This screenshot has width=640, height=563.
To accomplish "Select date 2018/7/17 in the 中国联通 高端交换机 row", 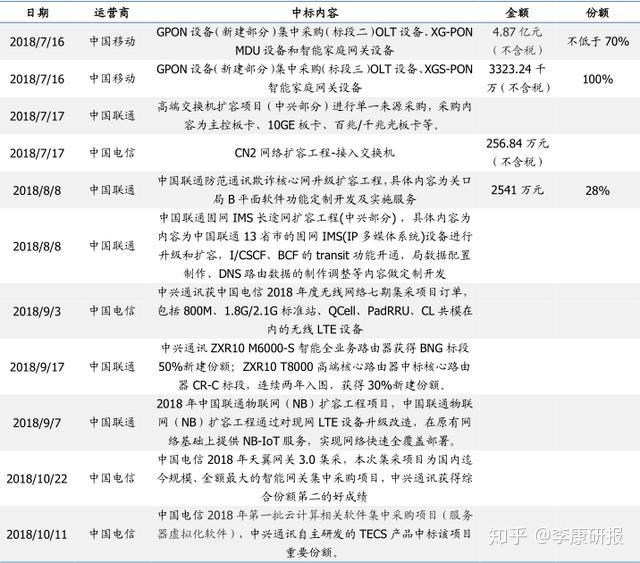I will pyautogui.click(x=37, y=116).
